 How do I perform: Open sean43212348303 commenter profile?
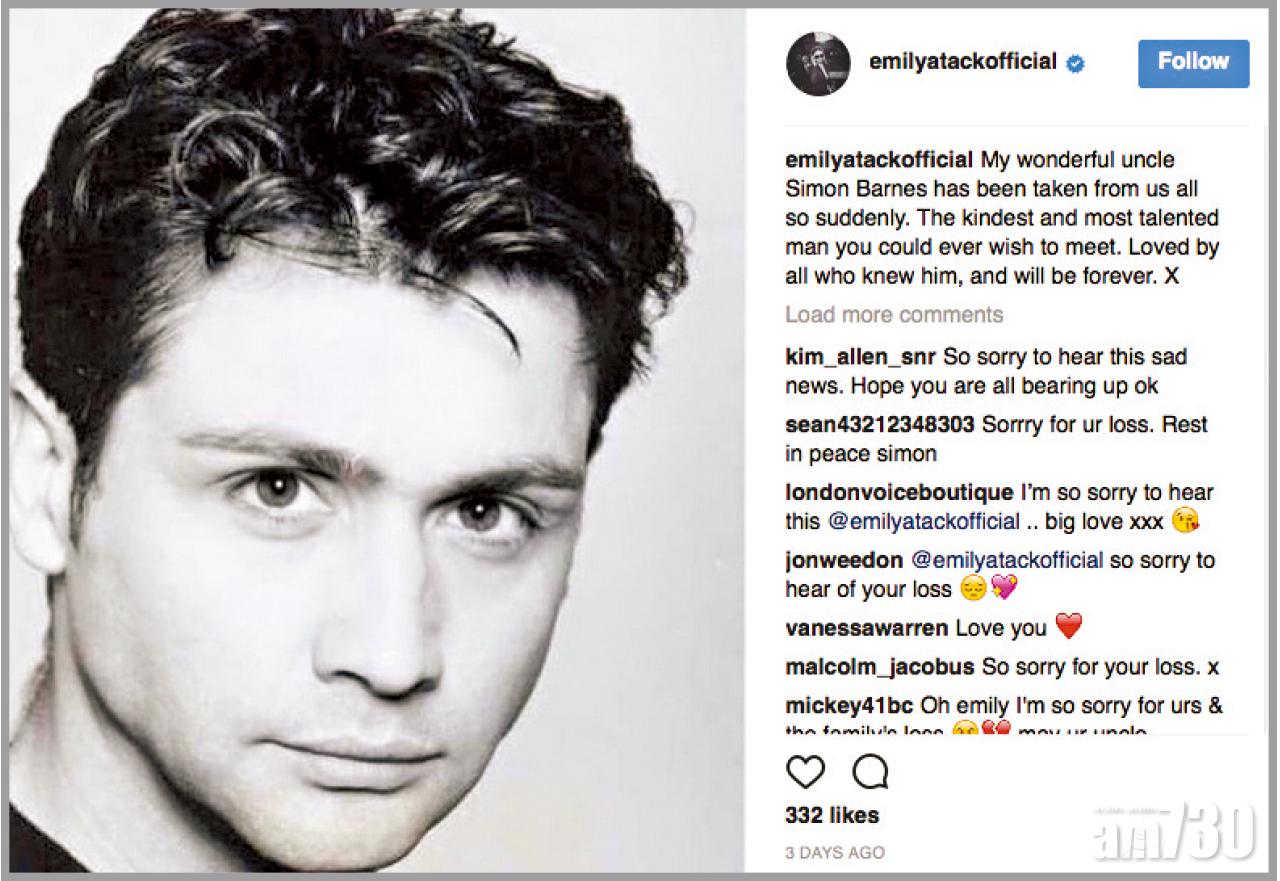[x=879, y=424]
